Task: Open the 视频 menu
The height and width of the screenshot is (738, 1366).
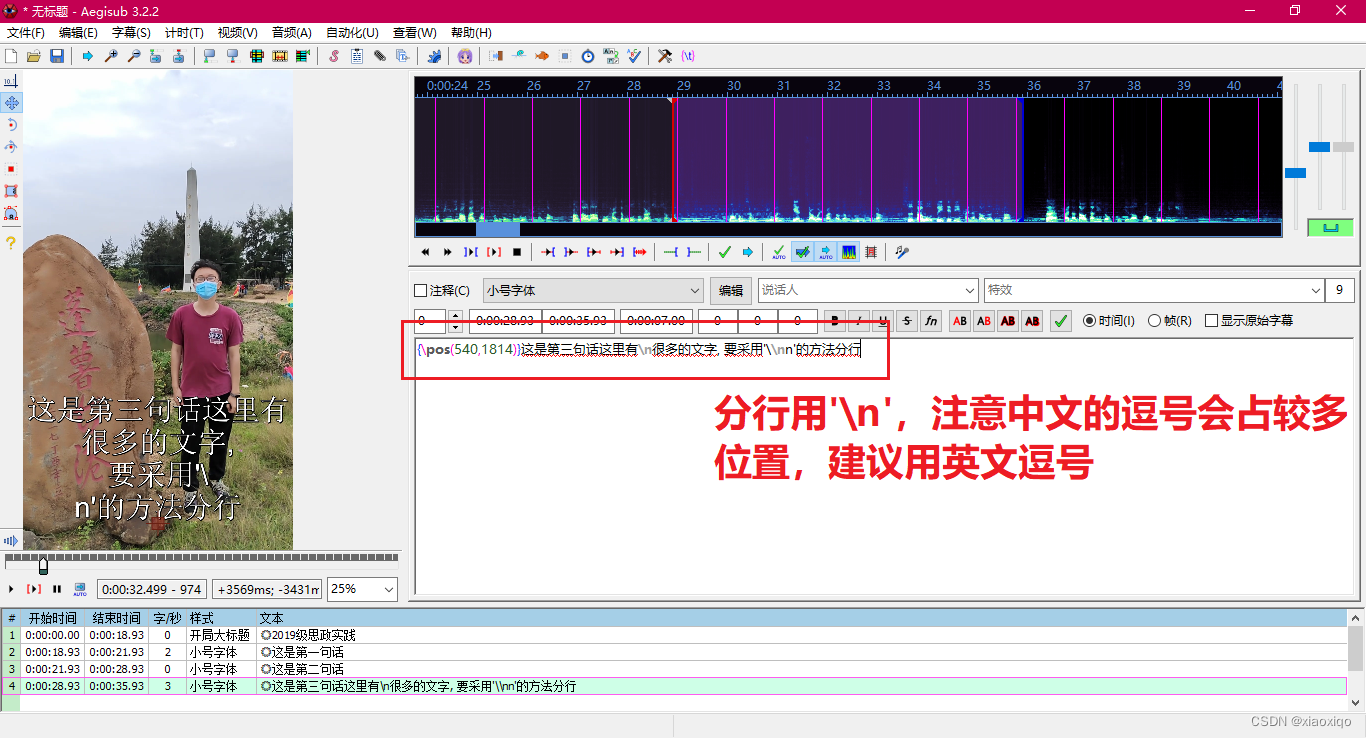Action: (236, 32)
